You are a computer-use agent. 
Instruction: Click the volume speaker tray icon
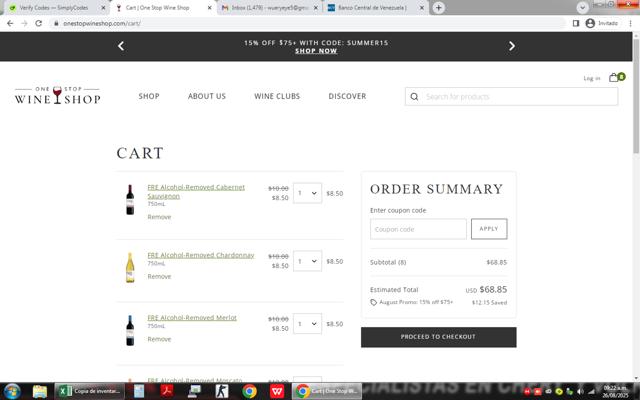click(x=580, y=391)
